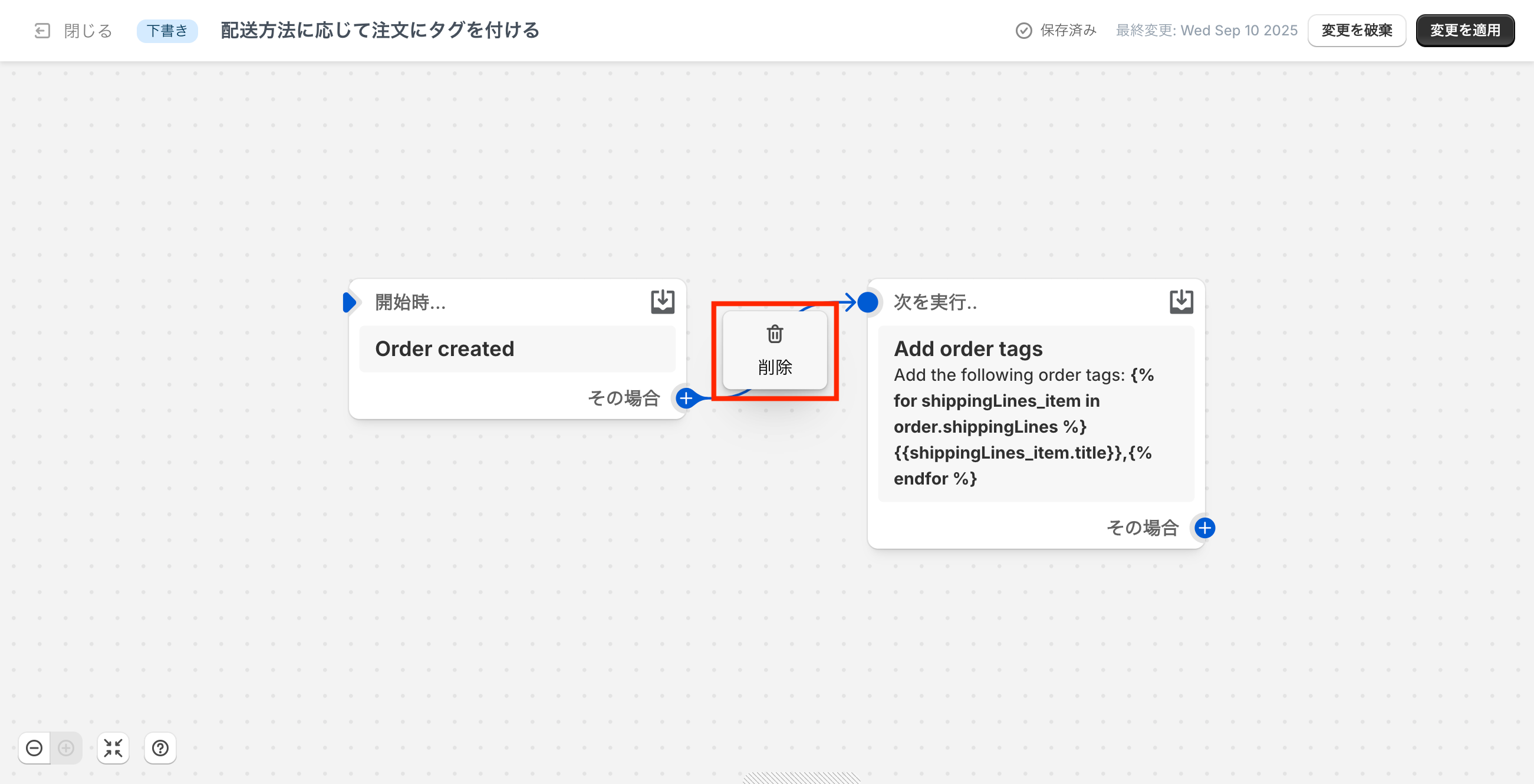This screenshot has width=1534, height=784.
Task: Click the fit-to-screen collapse arrows icon
Action: coord(113,747)
